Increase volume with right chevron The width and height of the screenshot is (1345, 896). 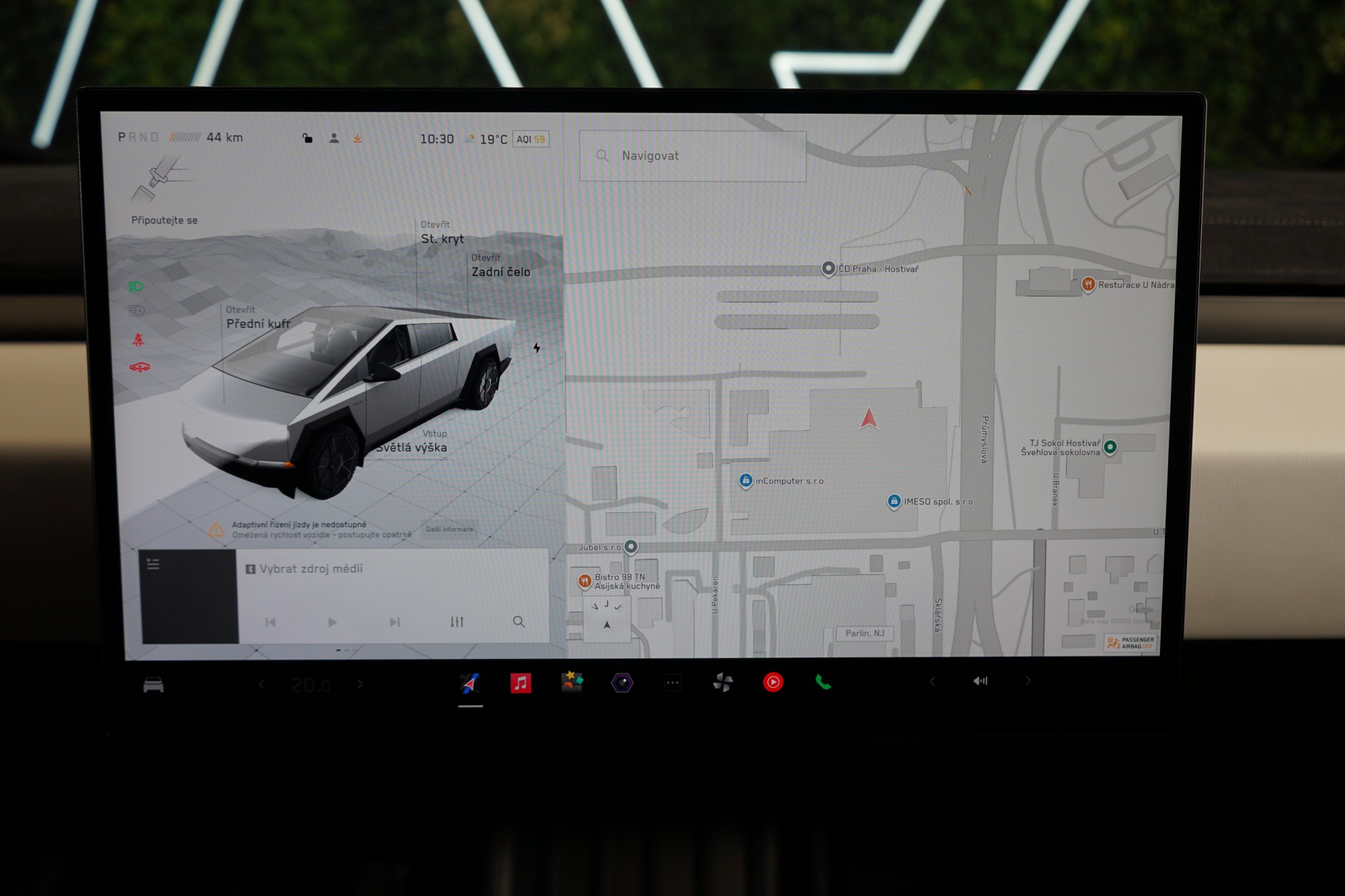[1028, 681]
